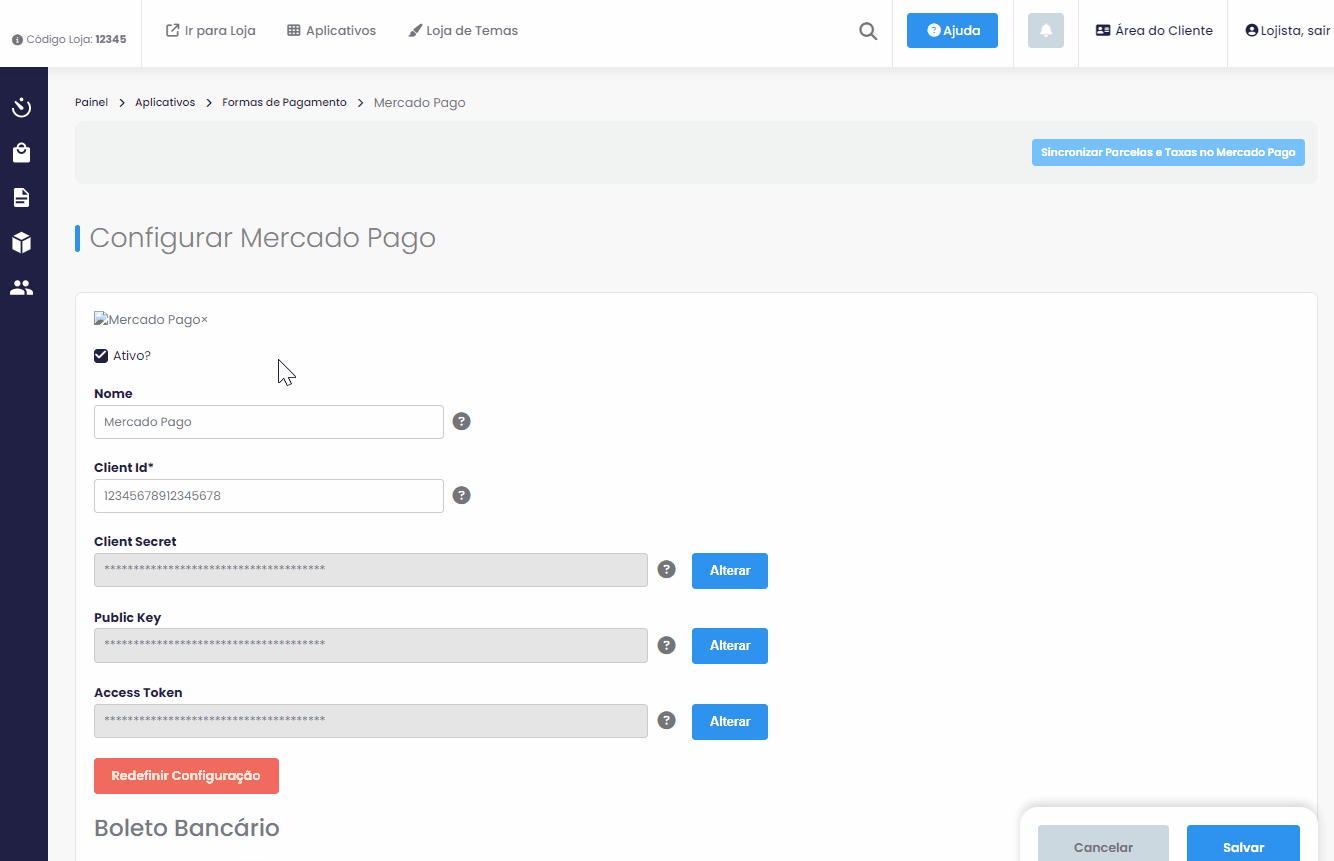Open the dashboard speedometer icon in sidebar
This screenshot has height=861, width=1334.
tap(21, 107)
